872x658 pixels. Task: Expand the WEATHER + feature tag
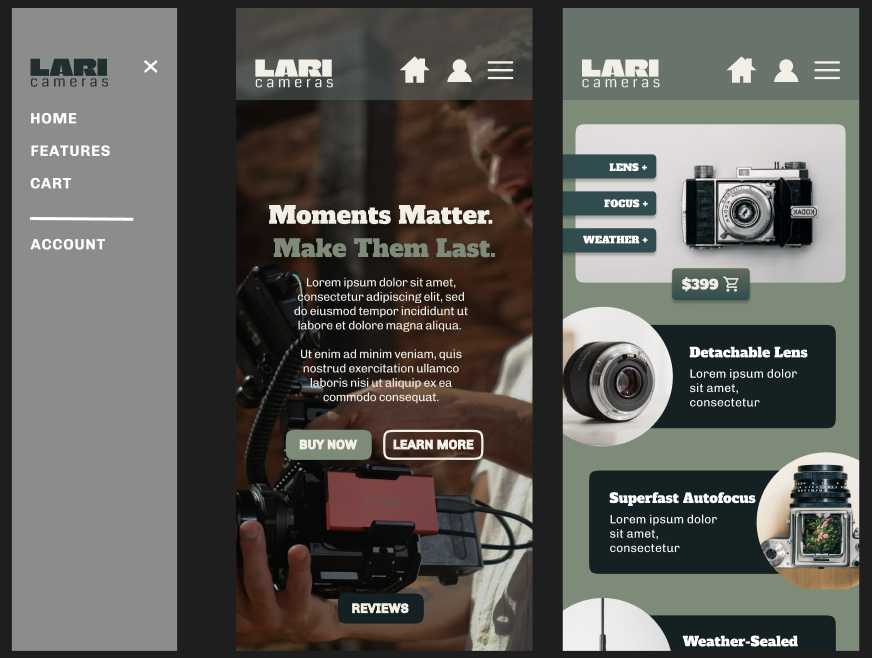(610, 240)
